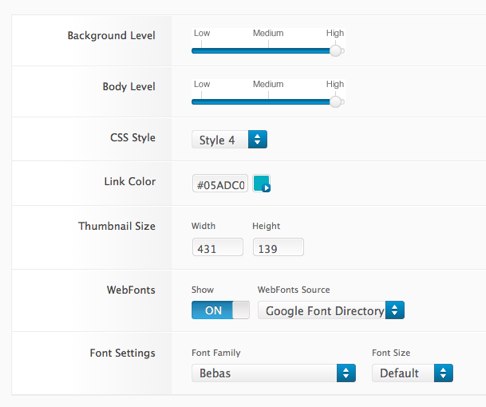
Task: Open the Font Family Bebas dropdown
Action: tap(274, 373)
